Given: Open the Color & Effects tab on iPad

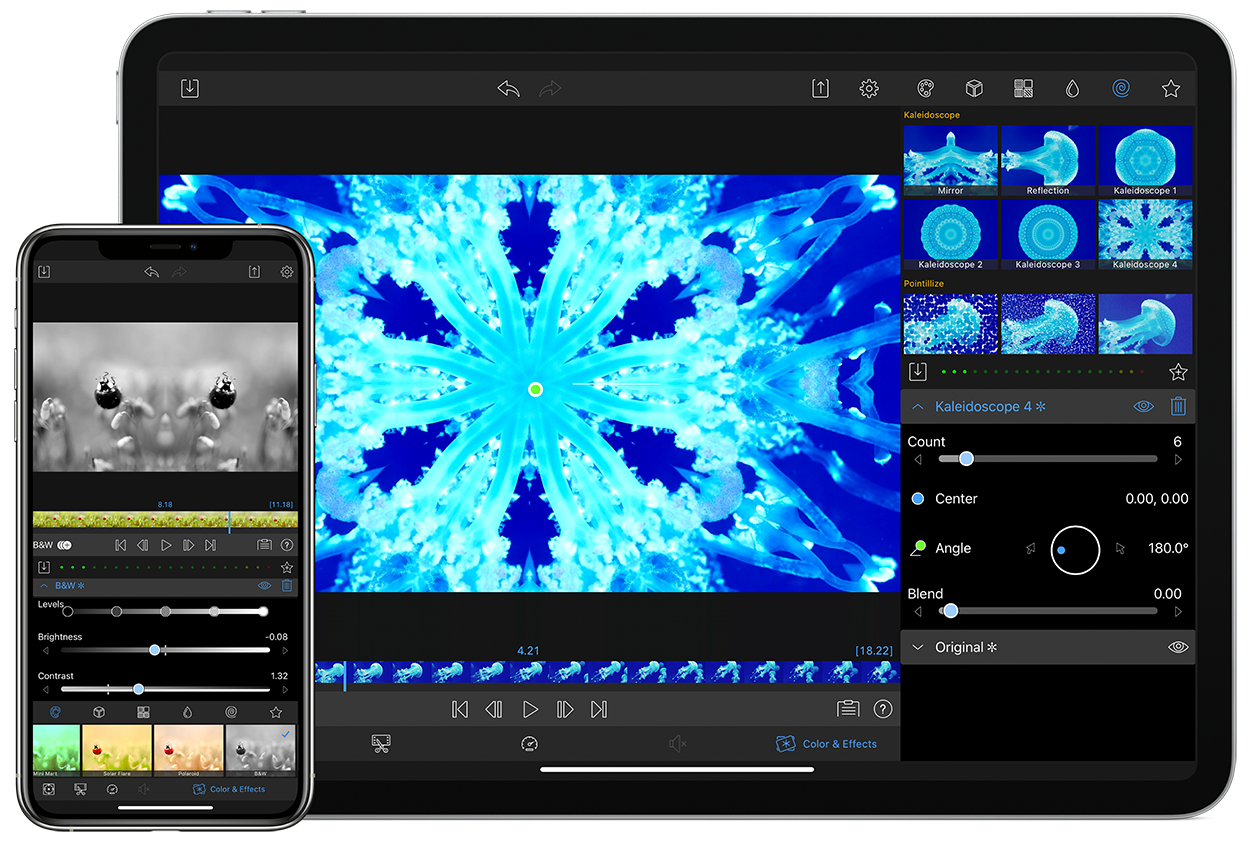Looking at the screenshot, I should point(827,744).
